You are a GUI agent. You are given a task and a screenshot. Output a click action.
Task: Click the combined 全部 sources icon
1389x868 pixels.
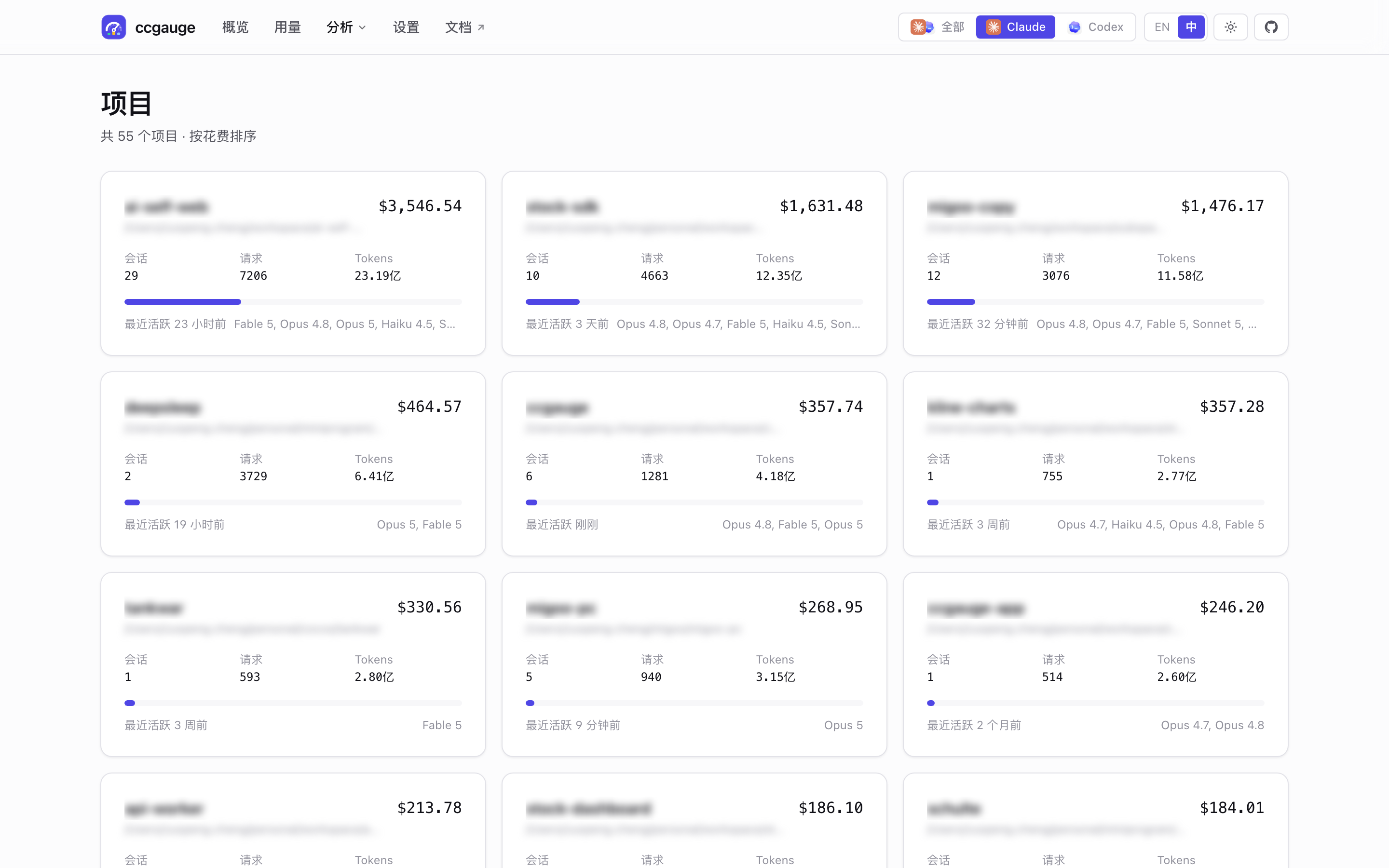(x=922, y=27)
